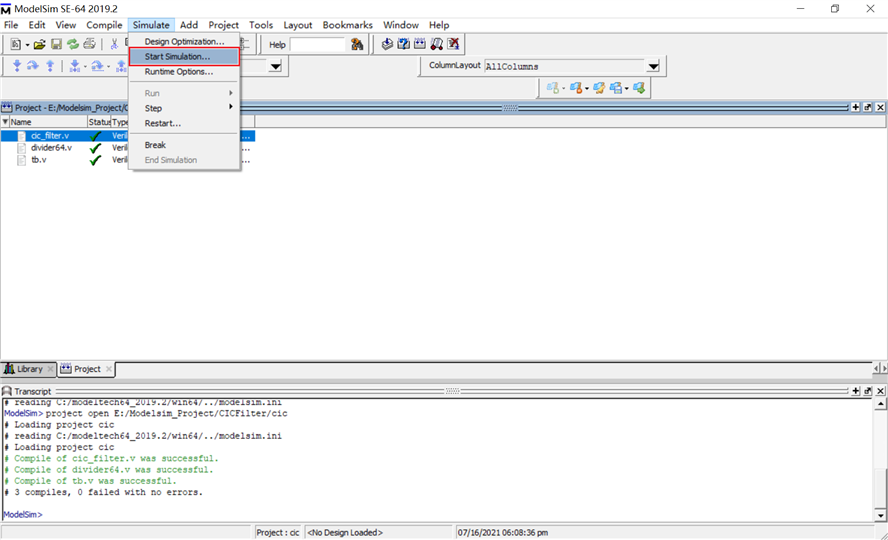Click the Step Over Current instance icon
This screenshot has width=888, height=540.
pos(97,66)
